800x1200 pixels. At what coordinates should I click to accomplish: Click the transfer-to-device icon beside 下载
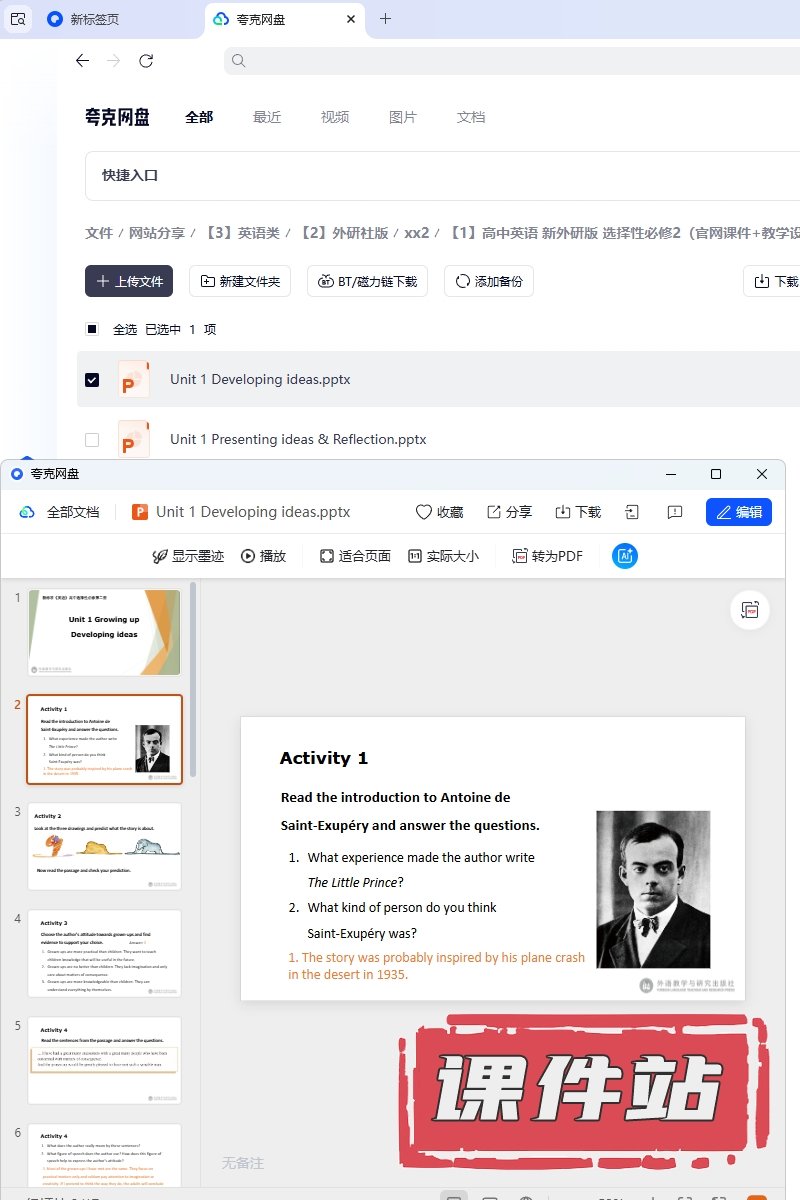pyautogui.click(x=632, y=512)
